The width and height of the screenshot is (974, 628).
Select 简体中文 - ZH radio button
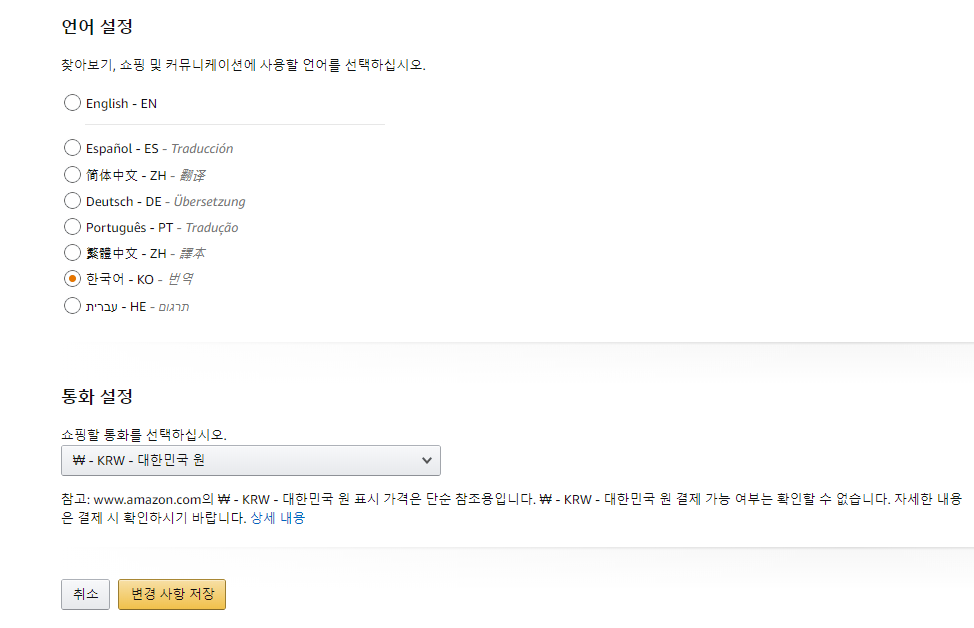tap(72, 175)
